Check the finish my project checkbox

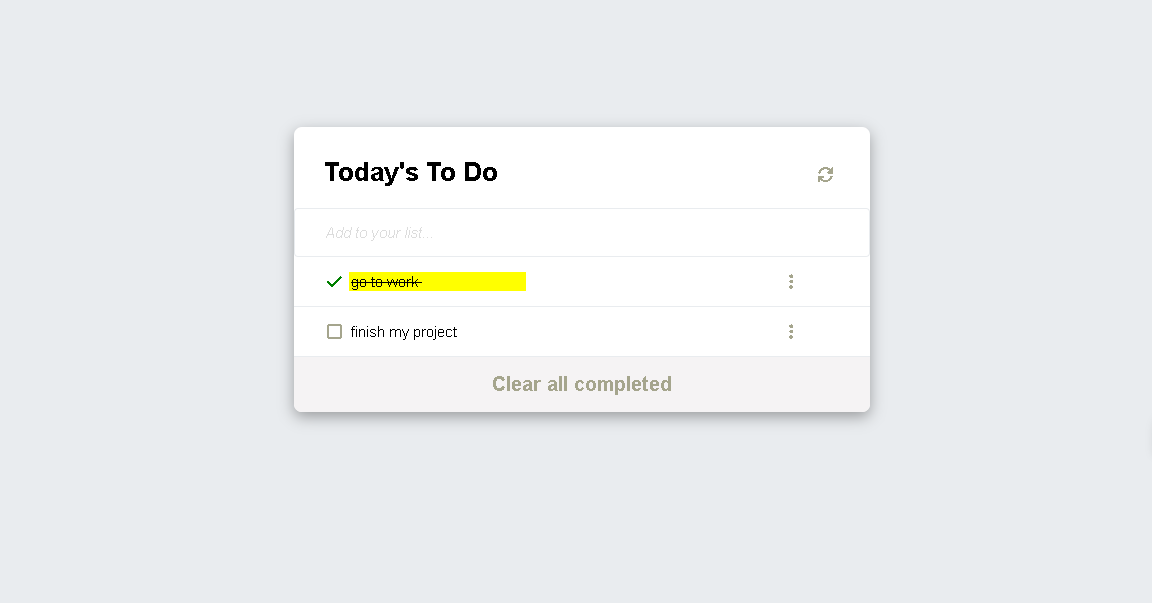pyautogui.click(x=334, y=332)
